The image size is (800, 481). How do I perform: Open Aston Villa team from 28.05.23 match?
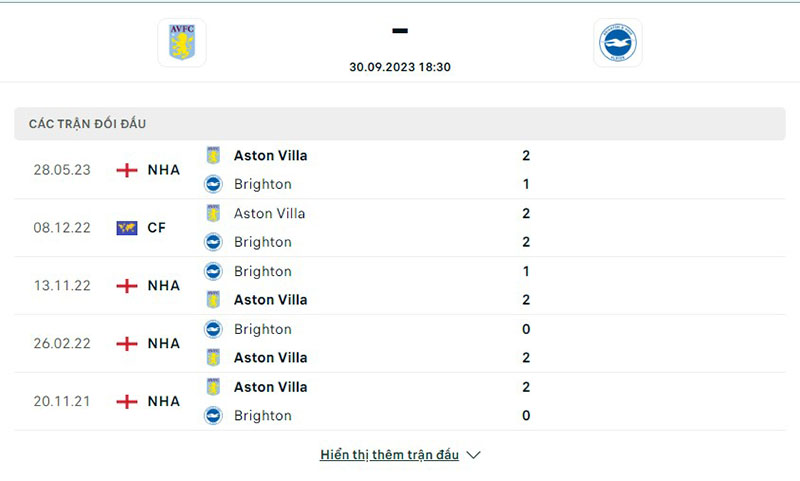coord(270,156)
